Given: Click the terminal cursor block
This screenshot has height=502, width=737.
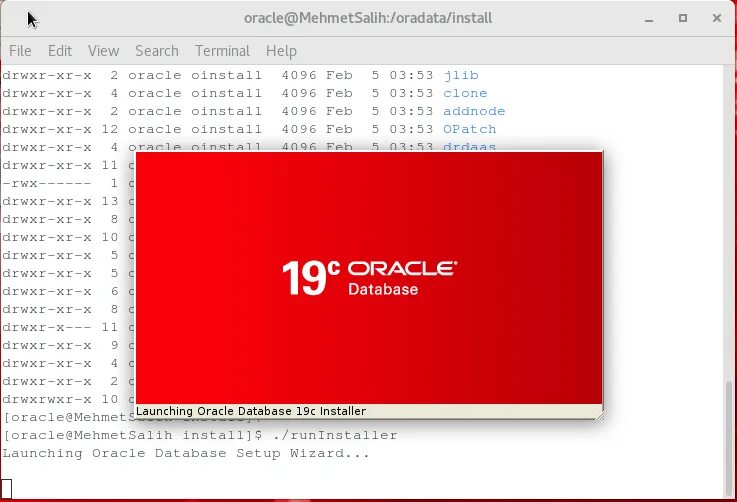Looking at the screenshot, I should pyautogui.click(x=6, y=489).
